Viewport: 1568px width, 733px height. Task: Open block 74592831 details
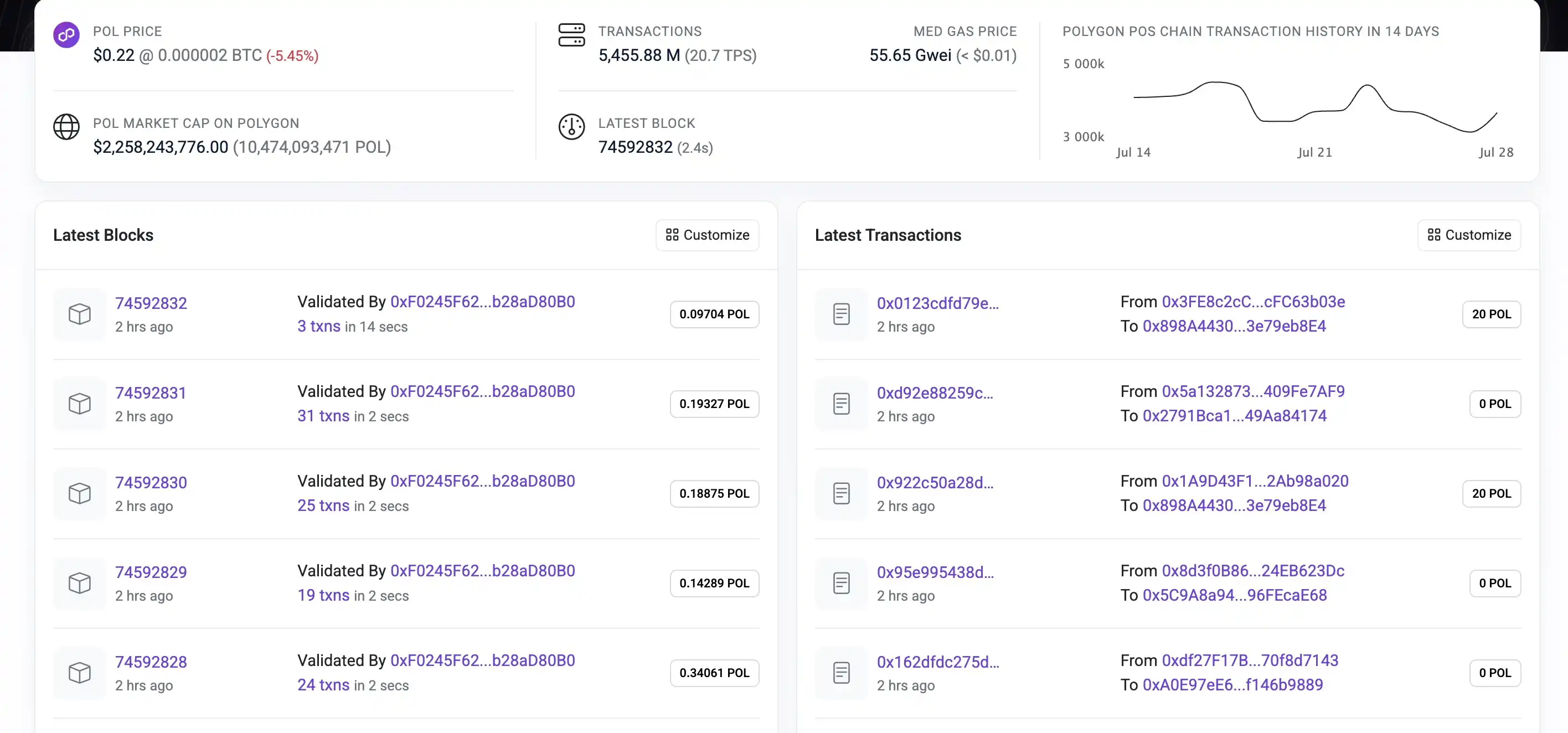coord(151,393)
